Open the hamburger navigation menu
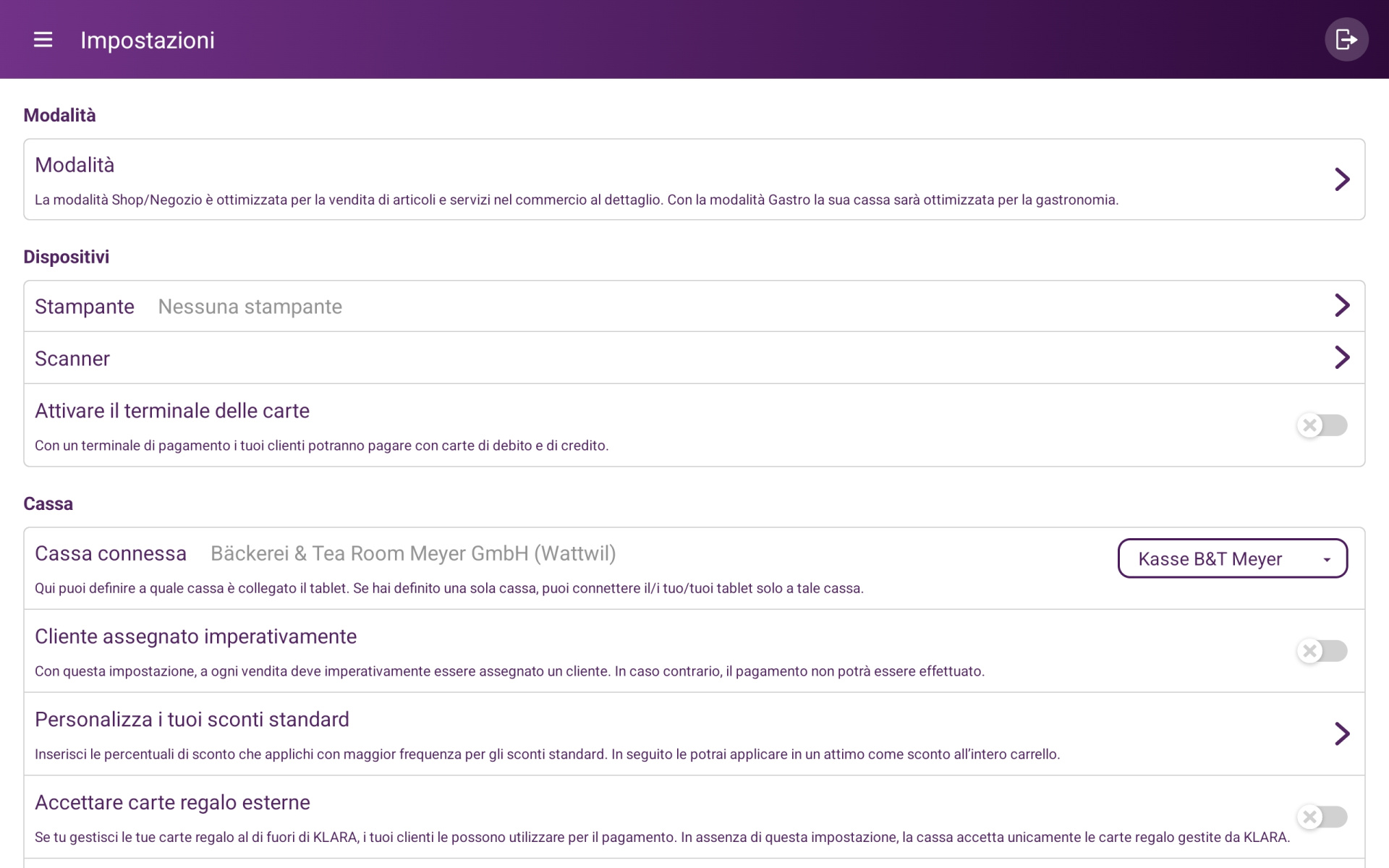 (43, 40)
